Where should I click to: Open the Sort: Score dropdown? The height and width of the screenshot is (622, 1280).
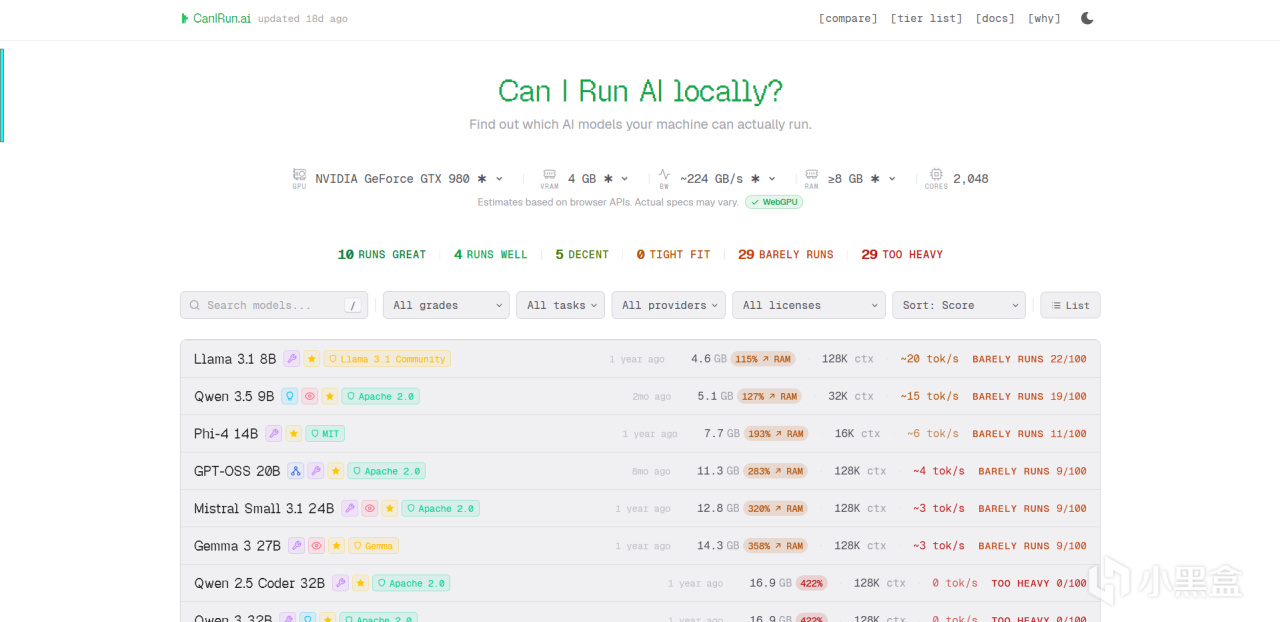pos(959,305)
